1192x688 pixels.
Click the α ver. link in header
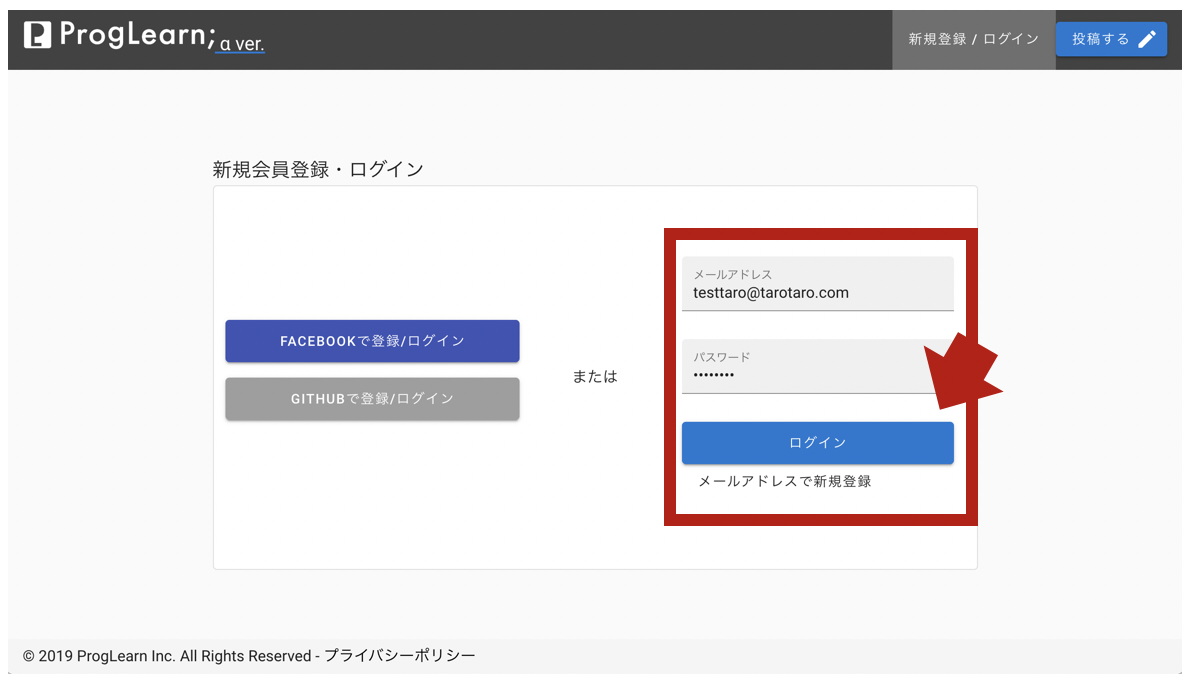241,44
